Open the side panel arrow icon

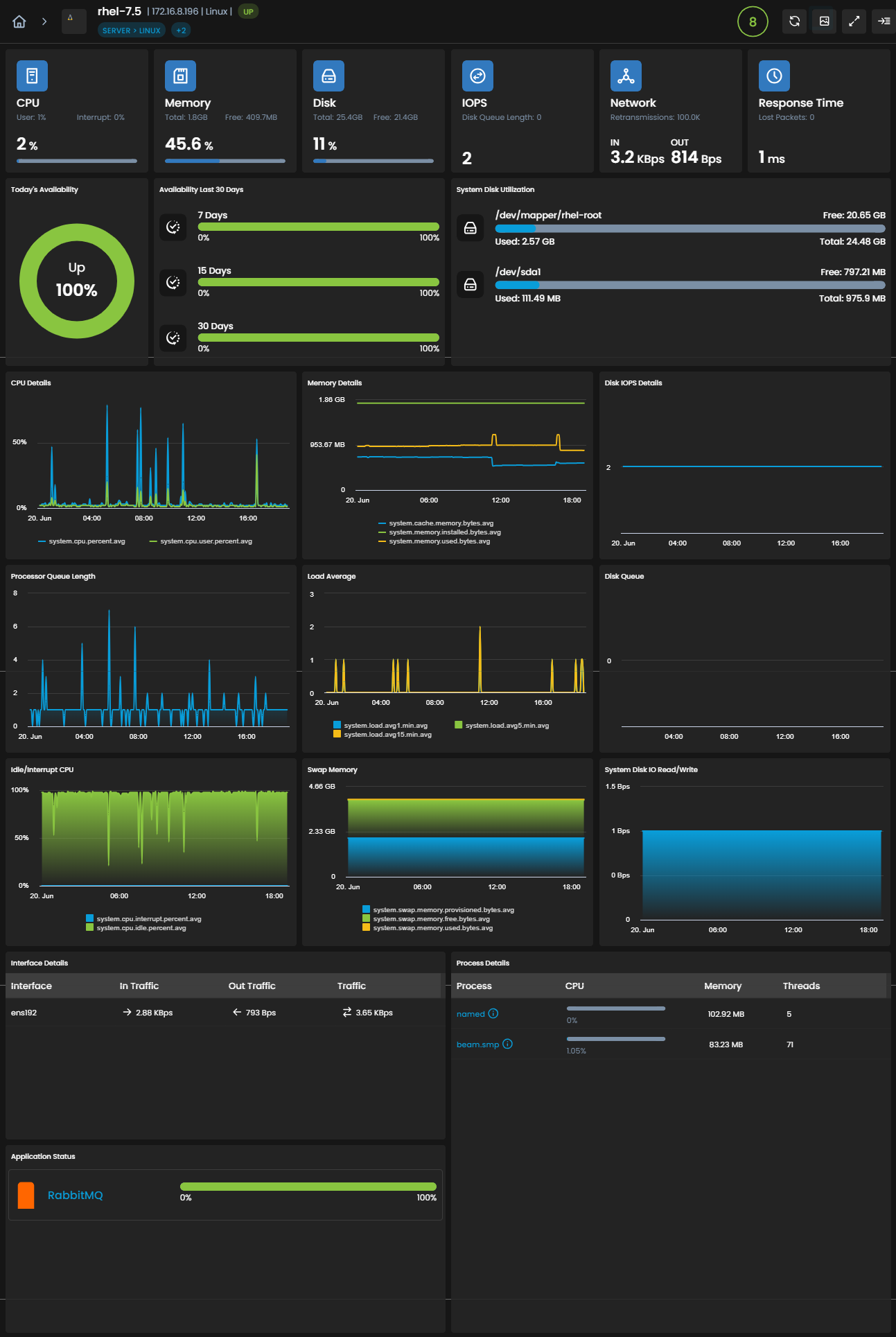(884, 21)
